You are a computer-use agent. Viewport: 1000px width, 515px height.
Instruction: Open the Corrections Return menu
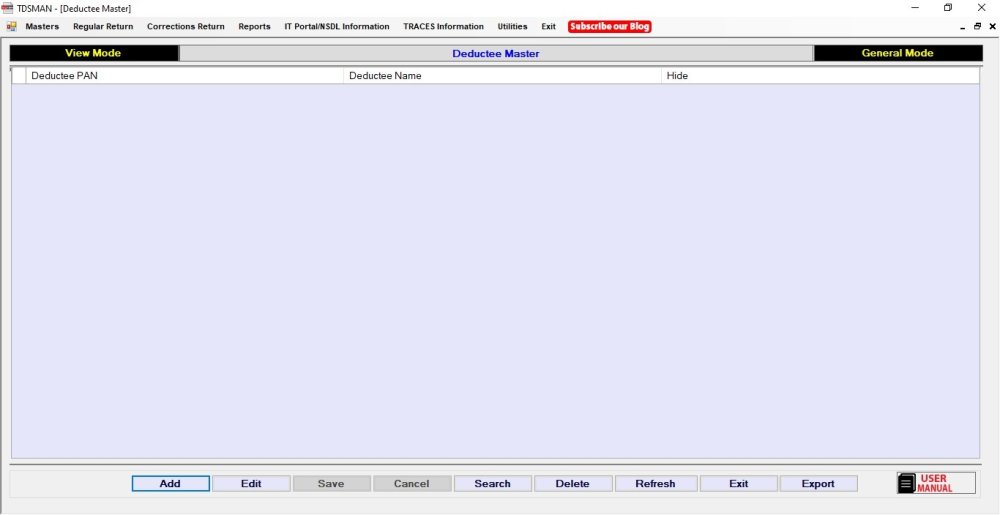pyautogui.click(x=186, y=27)
